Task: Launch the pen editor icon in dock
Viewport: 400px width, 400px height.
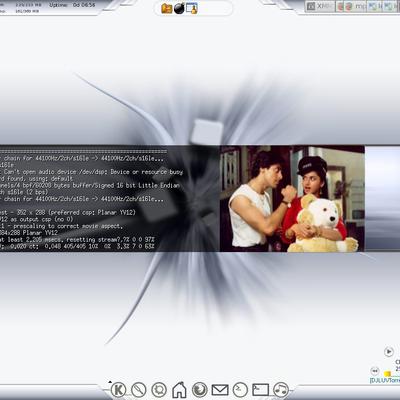Action: tap(139, 389)
